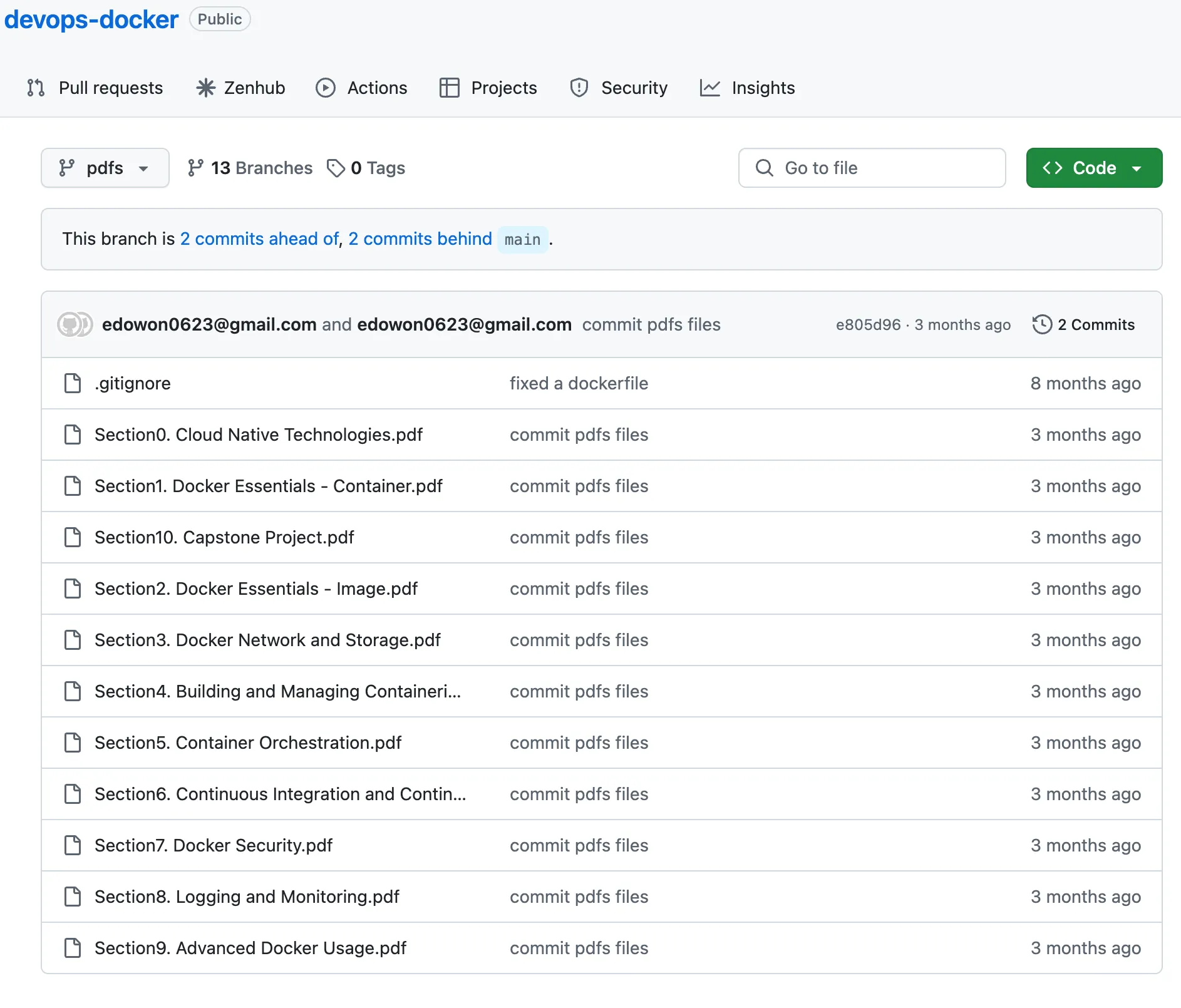
Task: Click the commit author avatar
Action: tap(75, 324)
